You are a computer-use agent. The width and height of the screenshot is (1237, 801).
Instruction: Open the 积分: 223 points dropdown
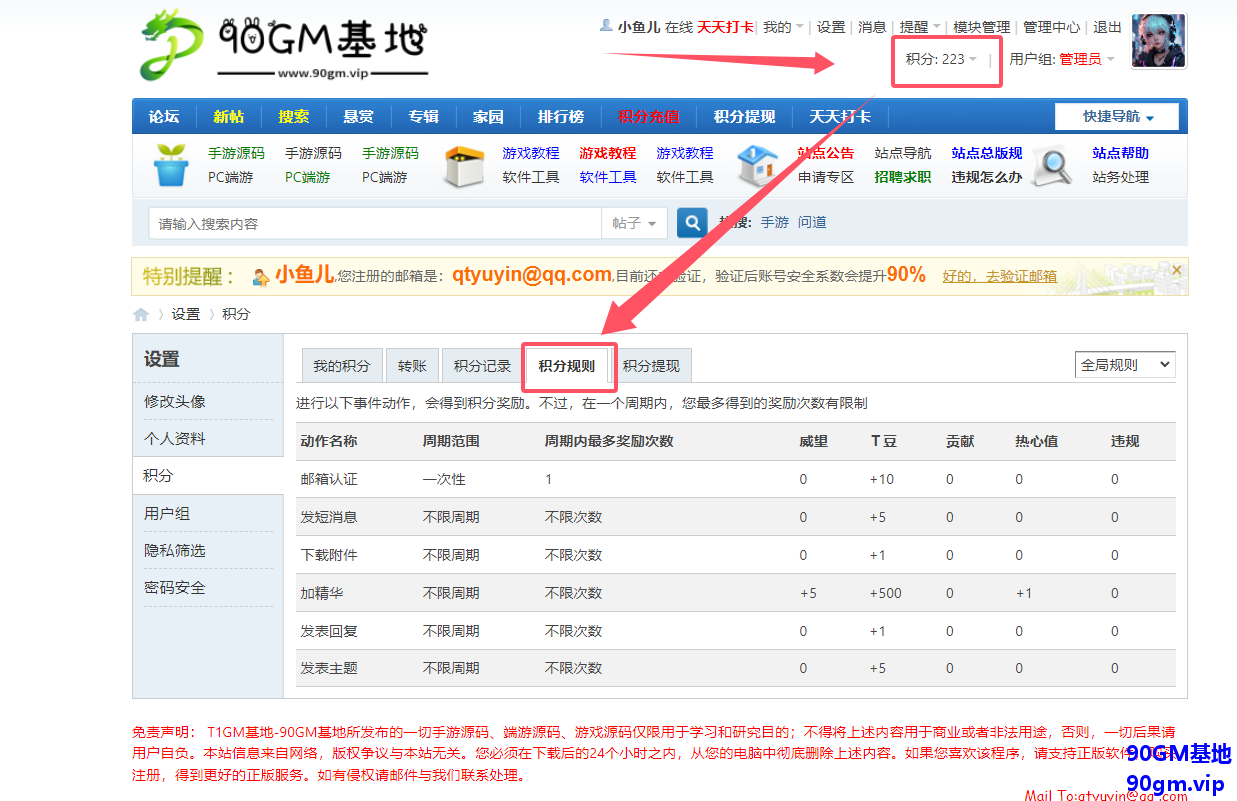click(941, 59)
